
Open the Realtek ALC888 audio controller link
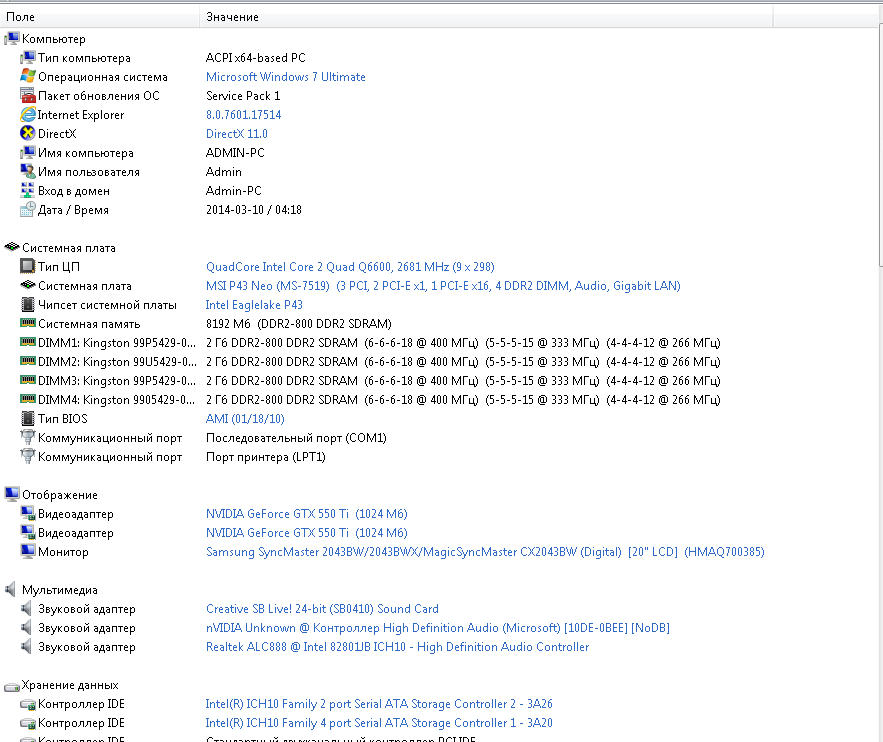pyautogui.click(x=398, y=647)
